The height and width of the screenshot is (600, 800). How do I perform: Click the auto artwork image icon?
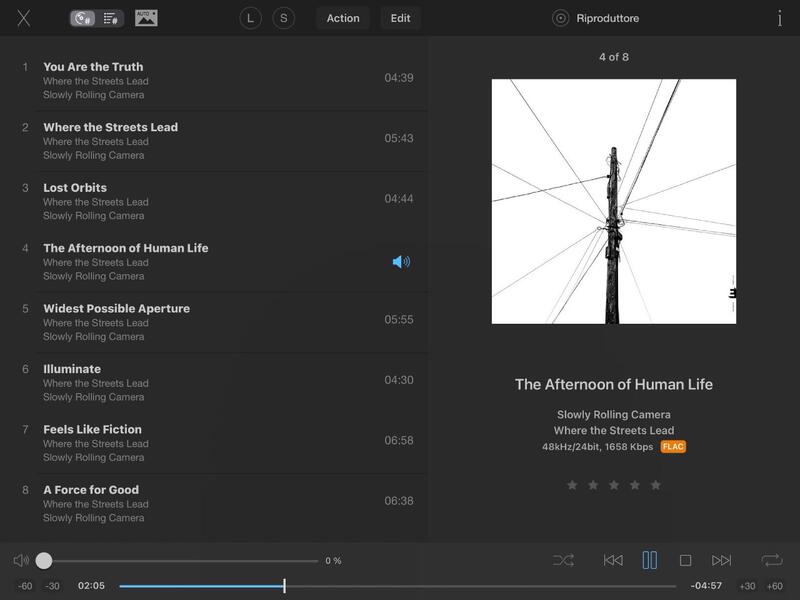coord(146,18)
